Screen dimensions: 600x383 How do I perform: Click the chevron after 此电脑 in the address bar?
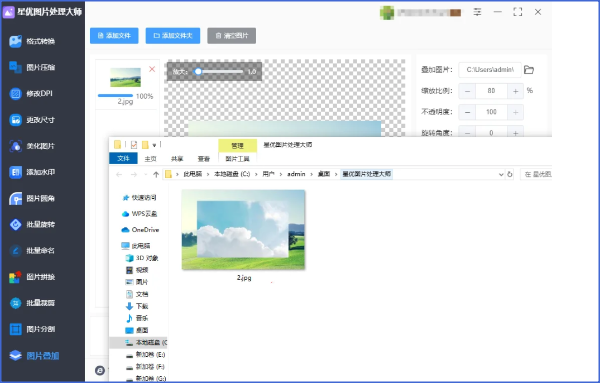coord(208,174)
